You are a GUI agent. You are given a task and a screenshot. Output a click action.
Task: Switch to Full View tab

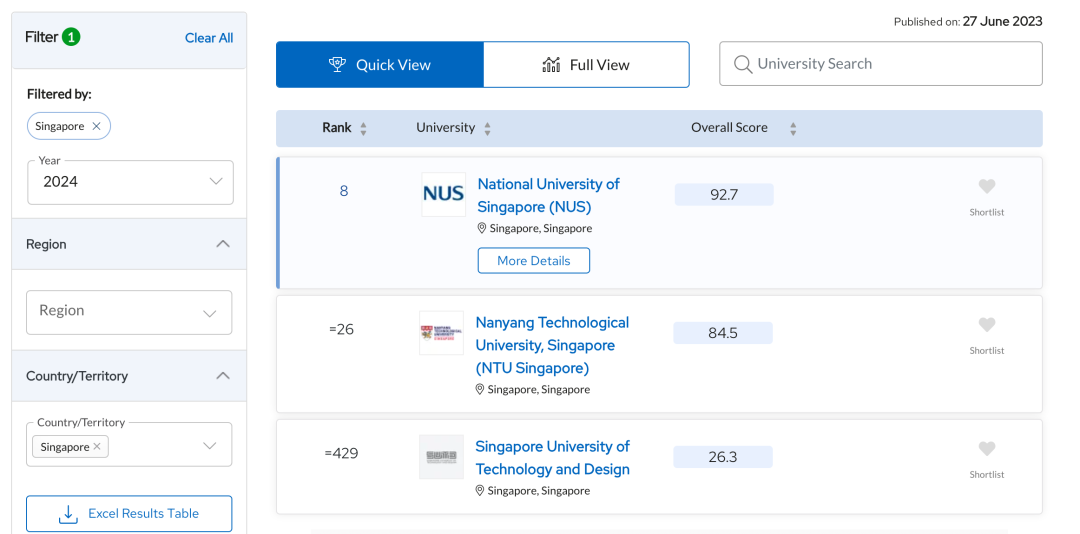coord(586,65)
